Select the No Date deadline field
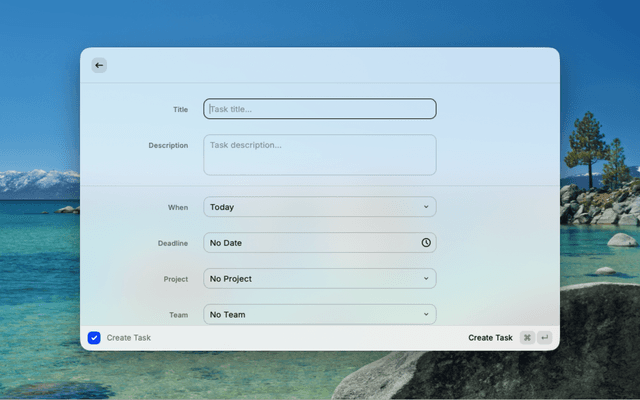The width and height of the screenshot is (640, 400). pyautogui.click(x=310, y=243)
